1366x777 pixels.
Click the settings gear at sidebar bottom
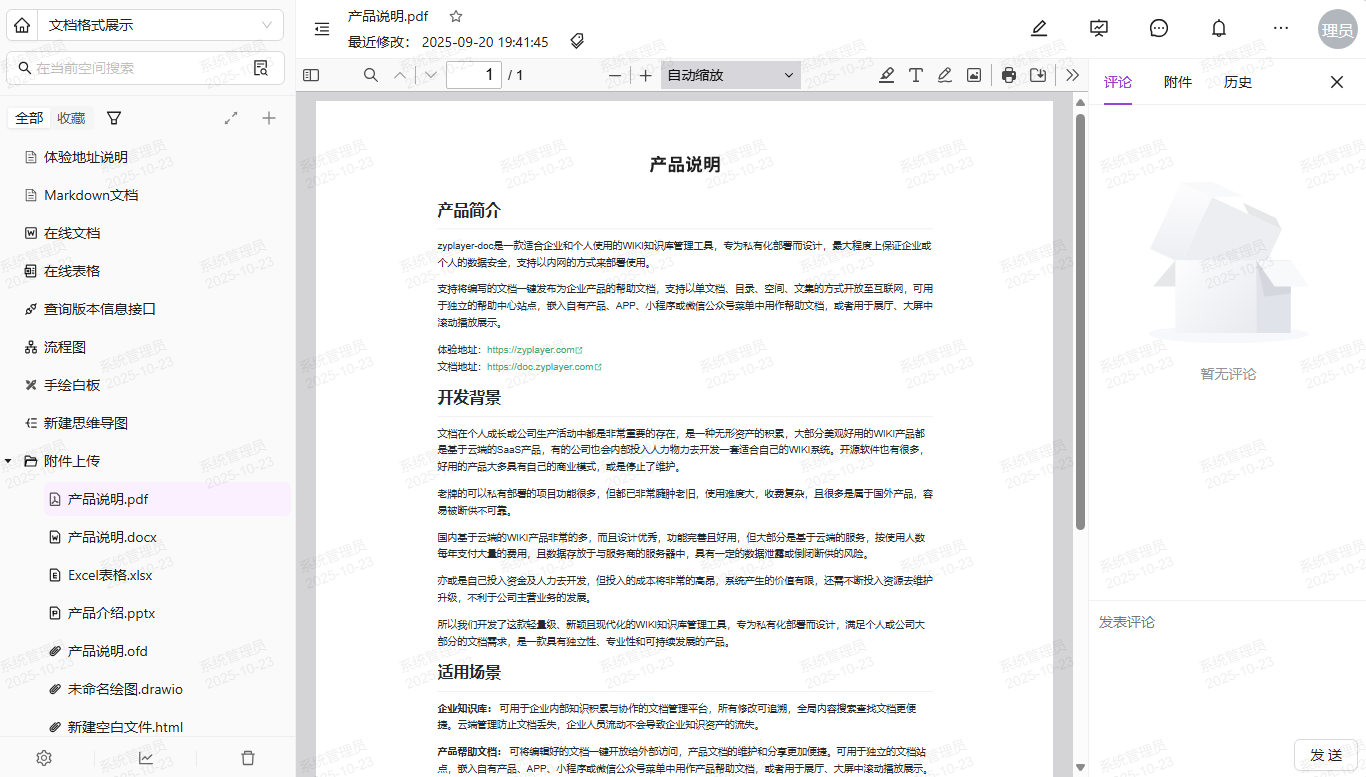44,758
